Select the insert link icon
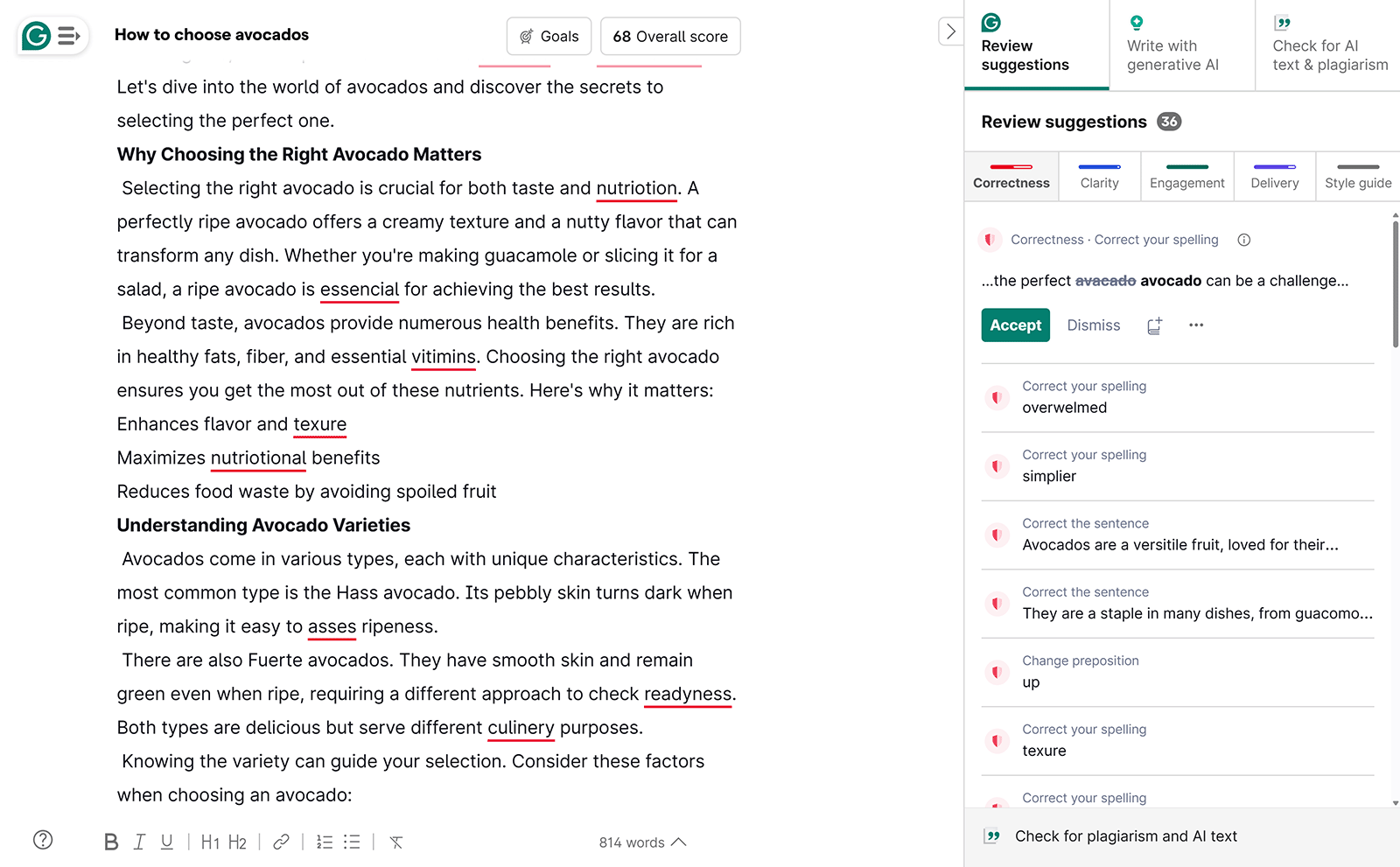This screenshot has height=867, width=1400. pos(280,842)
